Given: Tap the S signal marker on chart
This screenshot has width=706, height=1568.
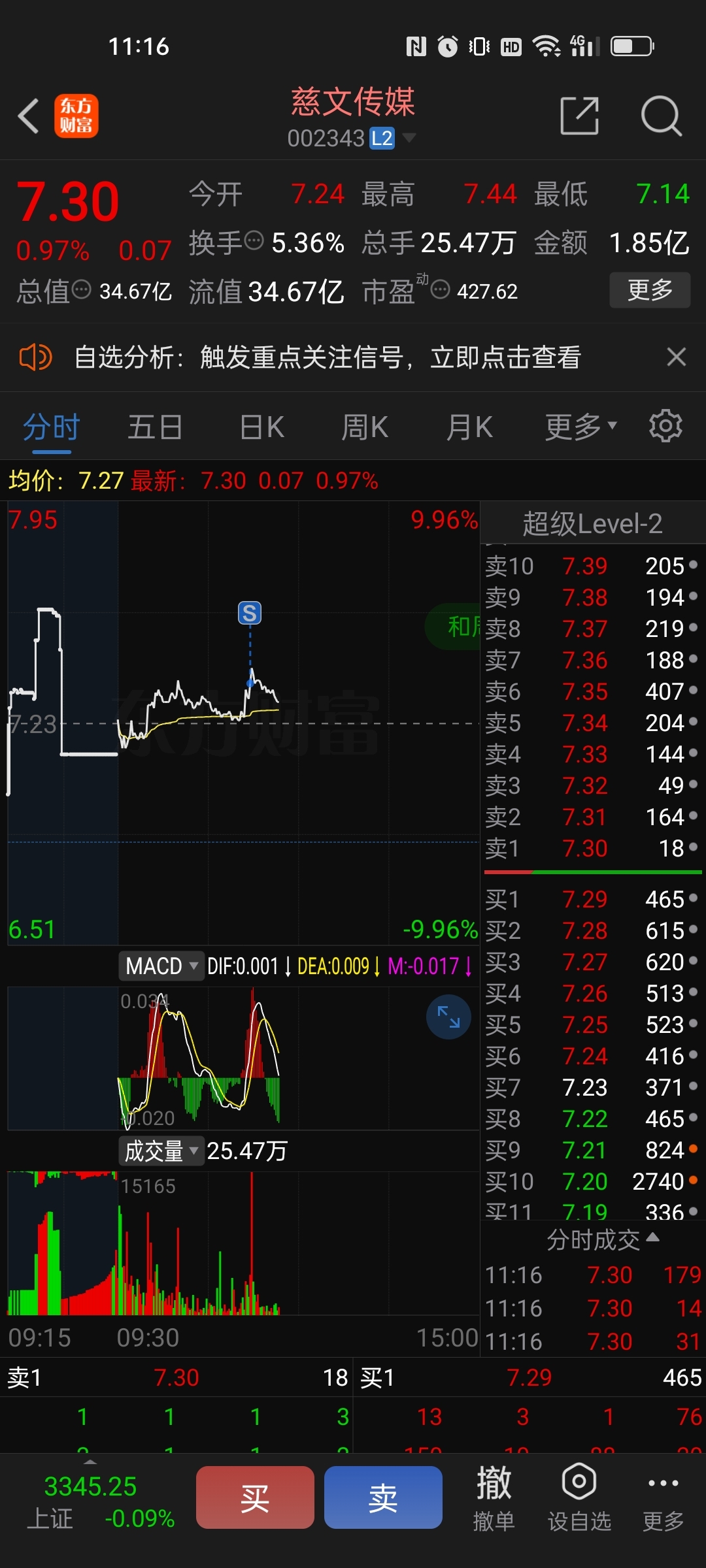Looking at the screenshot, I should 250,613.
